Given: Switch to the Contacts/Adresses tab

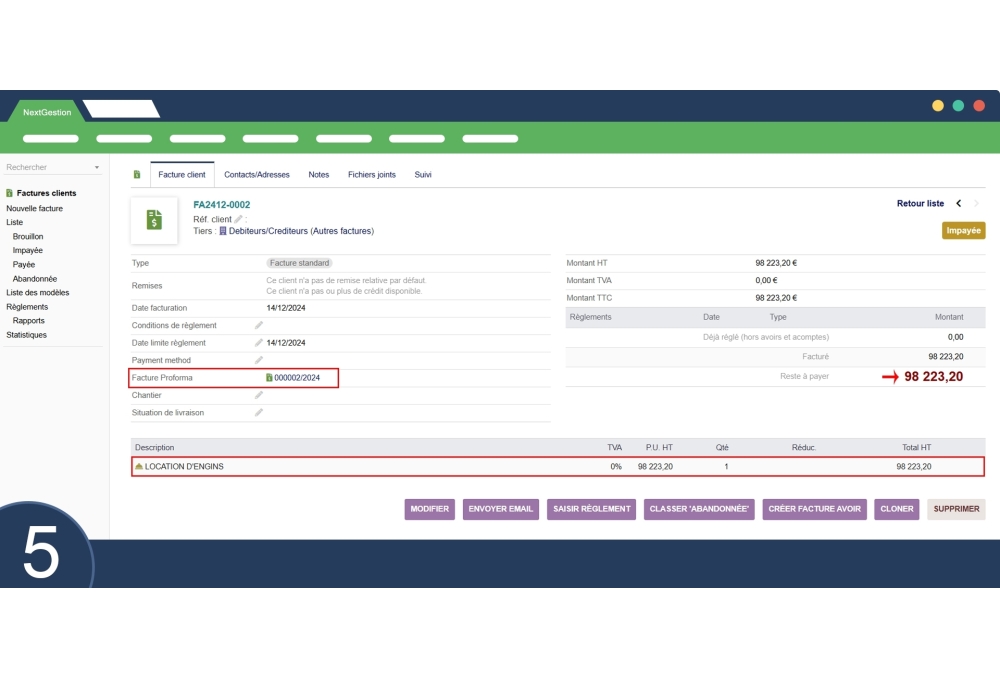Looking at the screenshot, I should (255, 174).
